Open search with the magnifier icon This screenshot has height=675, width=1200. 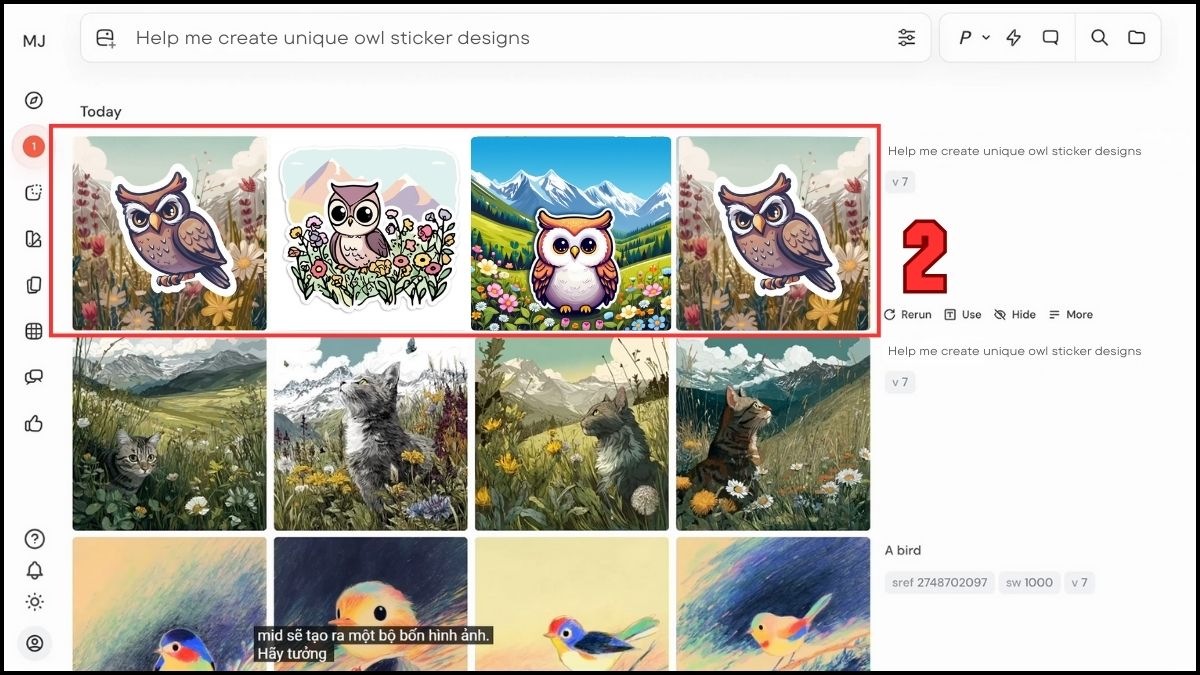(1099, 37)
